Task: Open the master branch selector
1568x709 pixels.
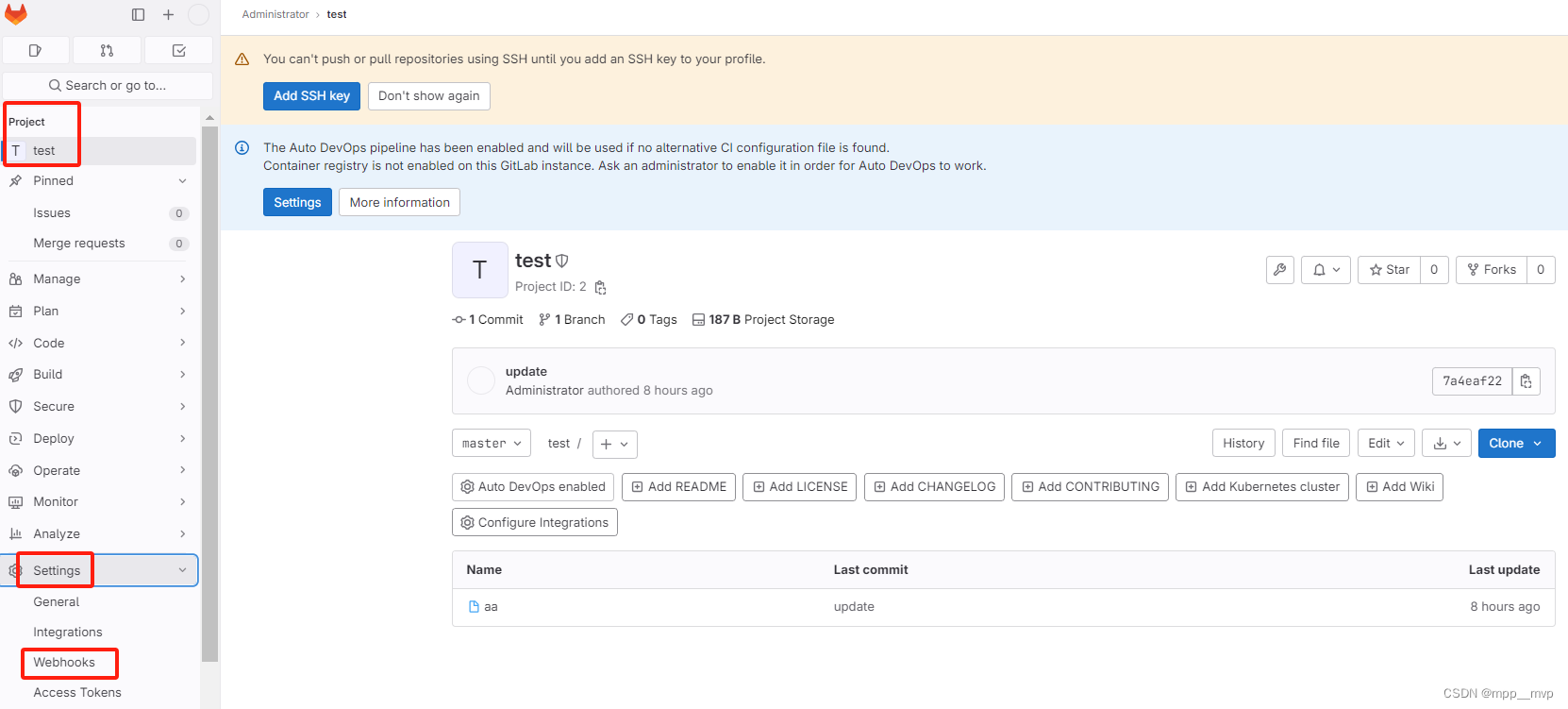Action: (491, 444)
